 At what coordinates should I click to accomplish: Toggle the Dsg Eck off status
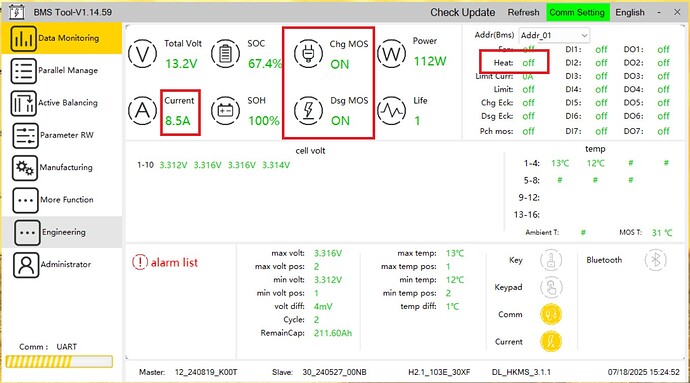point(529,116)
